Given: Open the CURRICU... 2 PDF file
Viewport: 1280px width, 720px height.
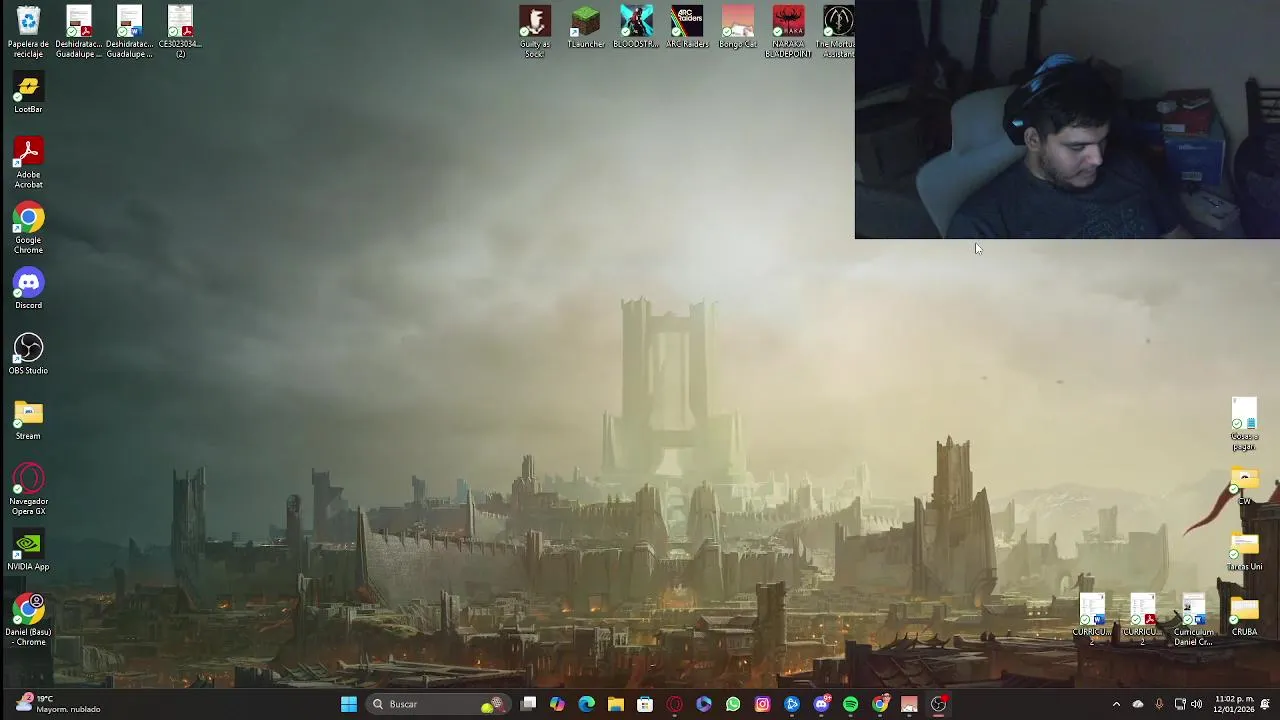Looking at the screenshot, I should tap(1143, 620).
